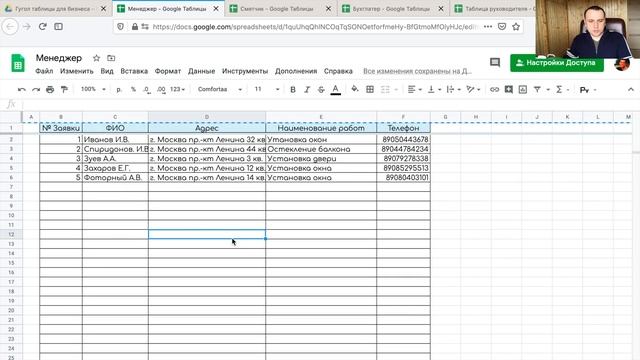Open text wrapping dropdown
The height and width of the screenshot is (360, 640).
(453, 89)
